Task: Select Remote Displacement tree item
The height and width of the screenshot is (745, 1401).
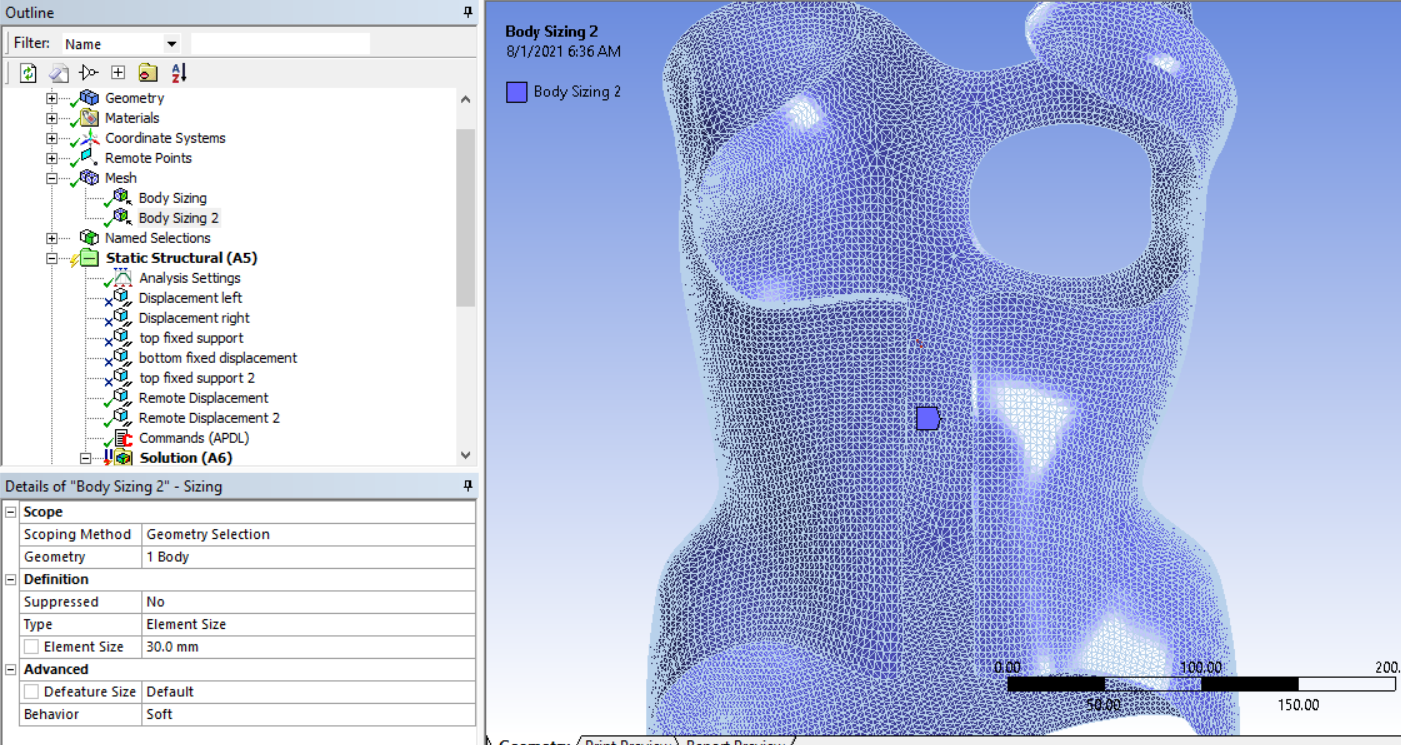Action: coord(203,398)
